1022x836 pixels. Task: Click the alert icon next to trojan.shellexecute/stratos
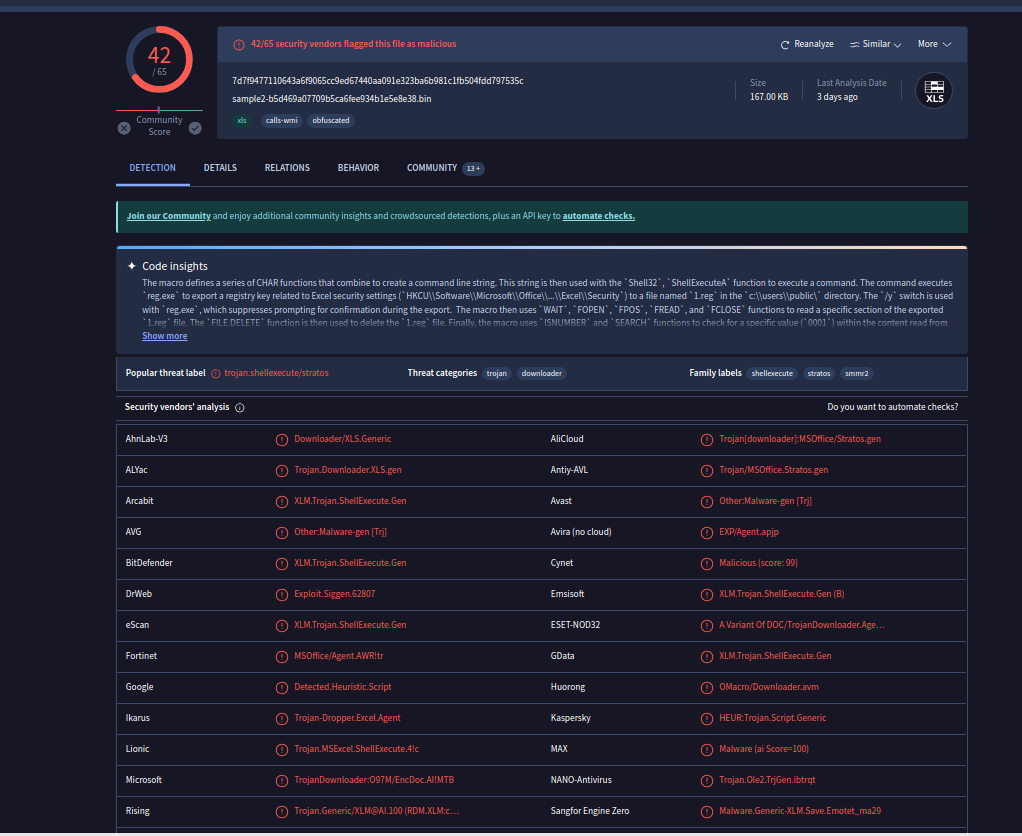click(x=216, y=373)
